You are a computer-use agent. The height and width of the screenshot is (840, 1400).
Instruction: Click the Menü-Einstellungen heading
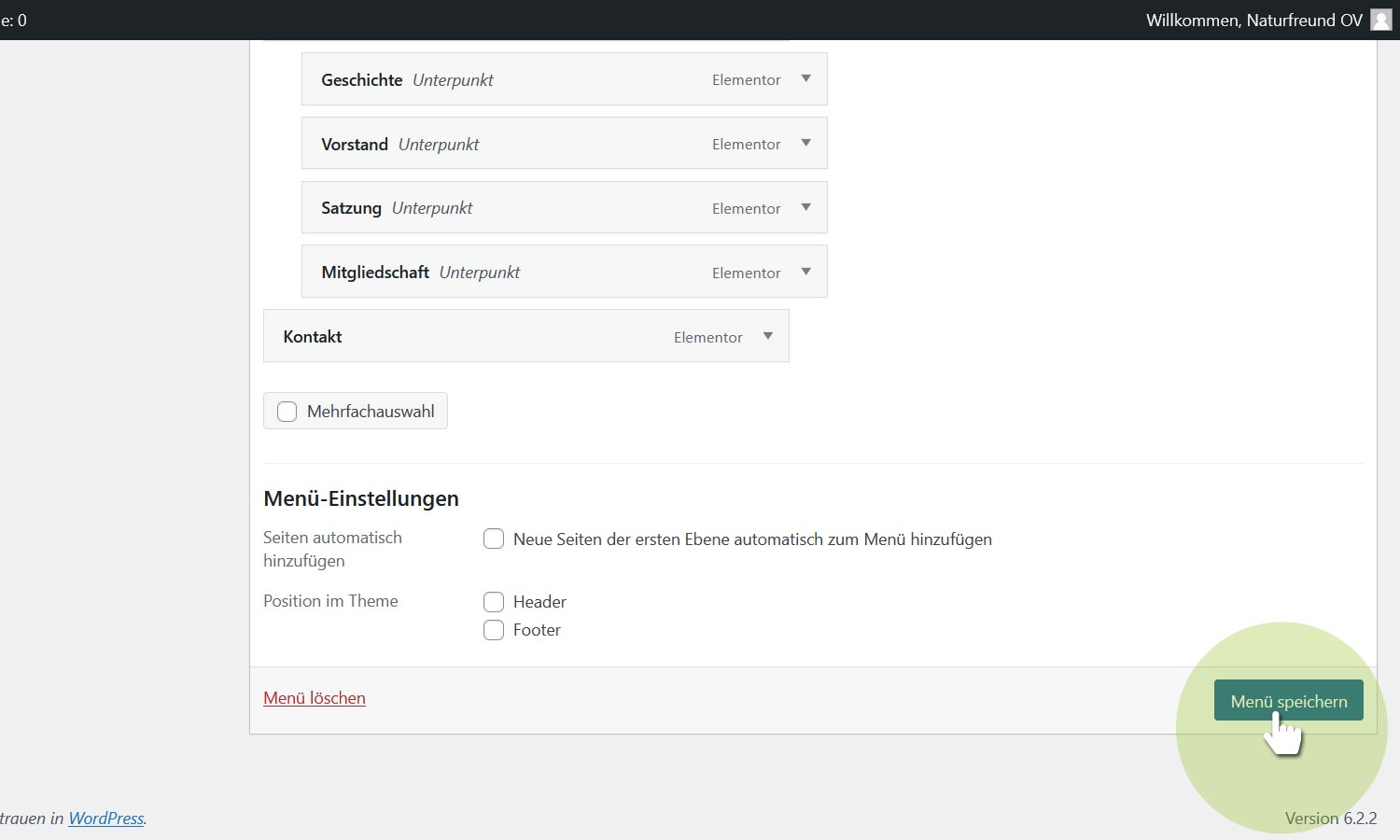pyautogui.click(x=361, y=498)
